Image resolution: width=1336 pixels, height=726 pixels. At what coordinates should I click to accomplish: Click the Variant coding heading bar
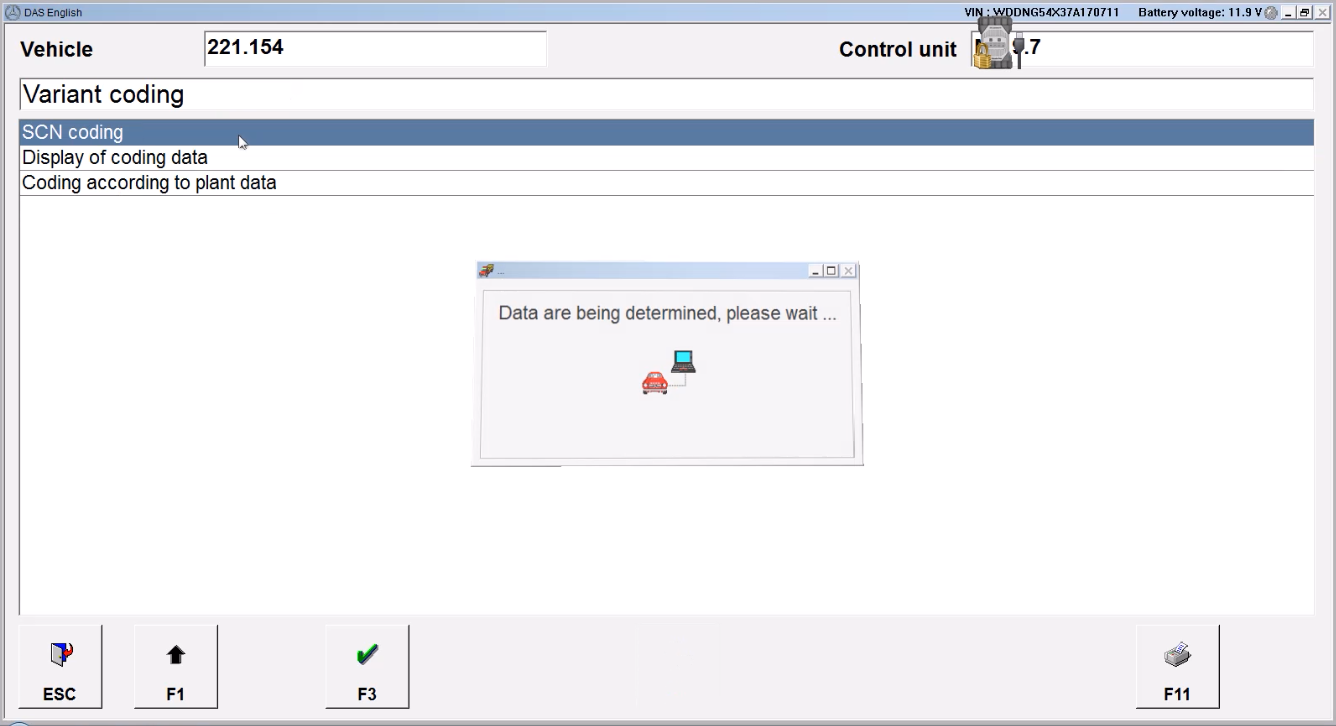pyautogui.click(x=666, y=94)
